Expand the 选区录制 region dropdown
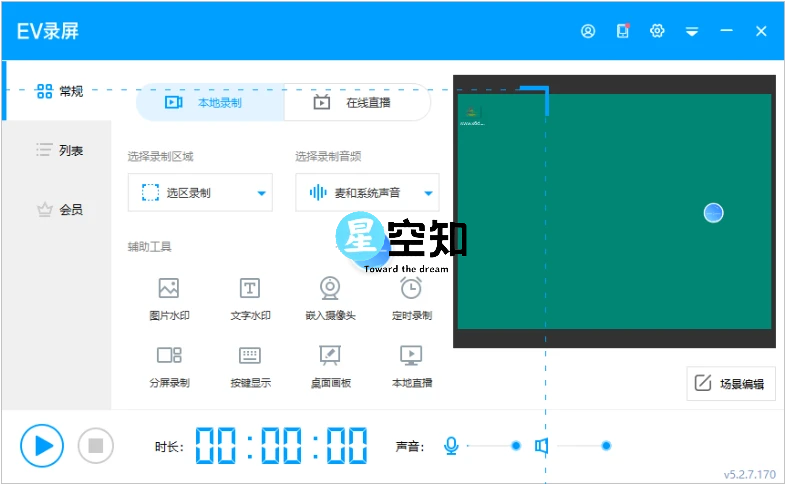Image resolution: width=785 pixels, height=484 pixels. pos(200,193)
